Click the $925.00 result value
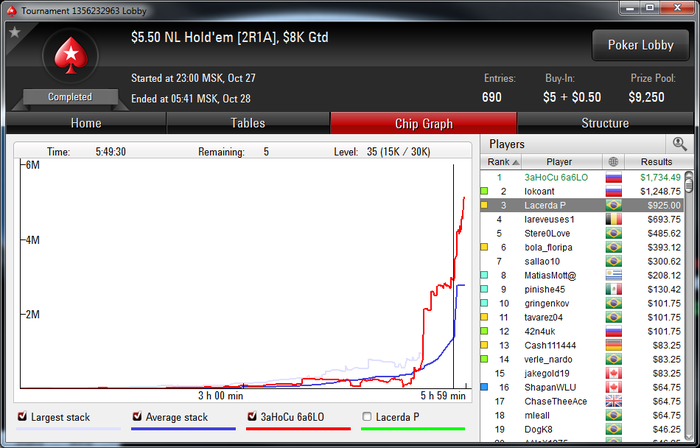This screenshot has height=448, width=700. [664, 206]
